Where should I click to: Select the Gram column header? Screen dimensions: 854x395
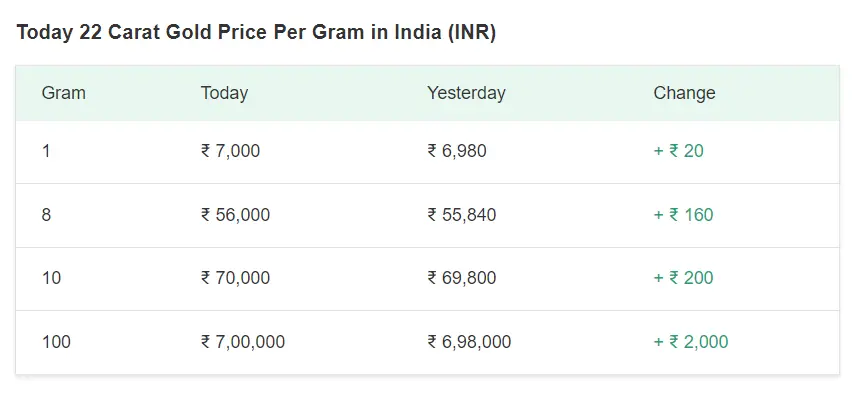[x=64, y=93]
